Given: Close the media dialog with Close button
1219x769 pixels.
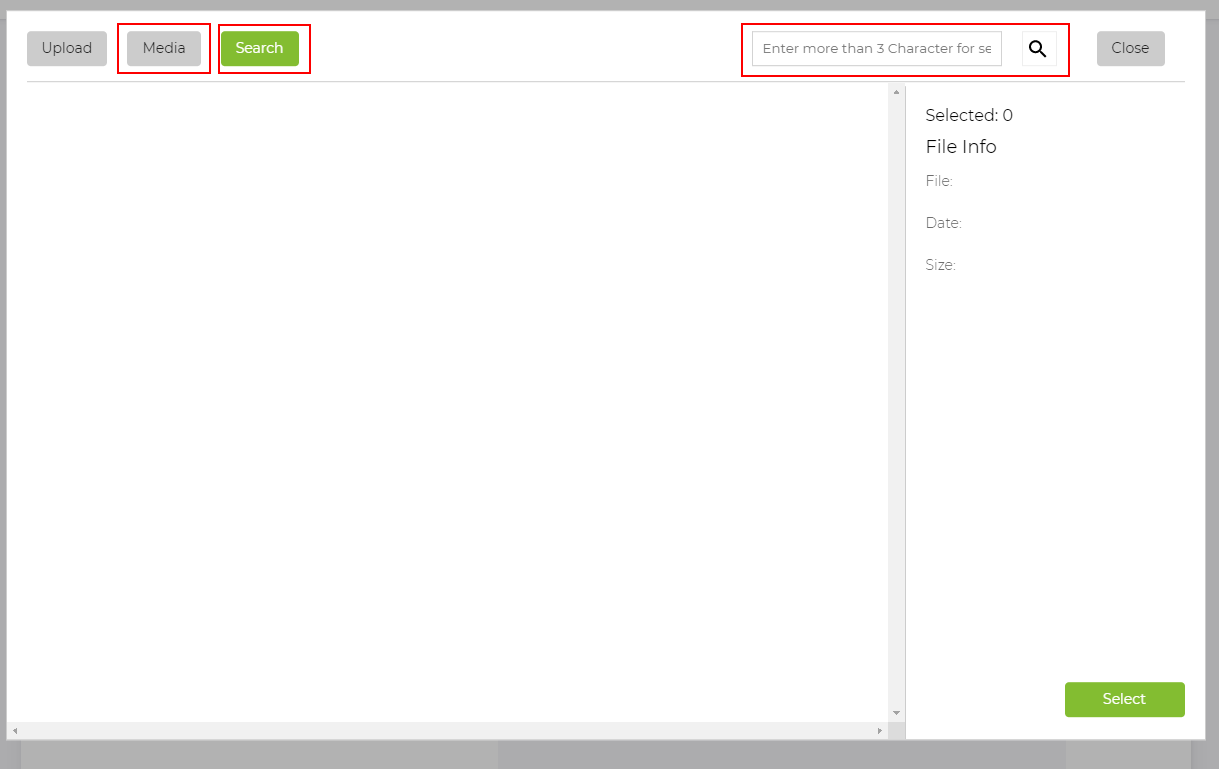Looking at the screenshot, I should click(x=1131, y=48).
